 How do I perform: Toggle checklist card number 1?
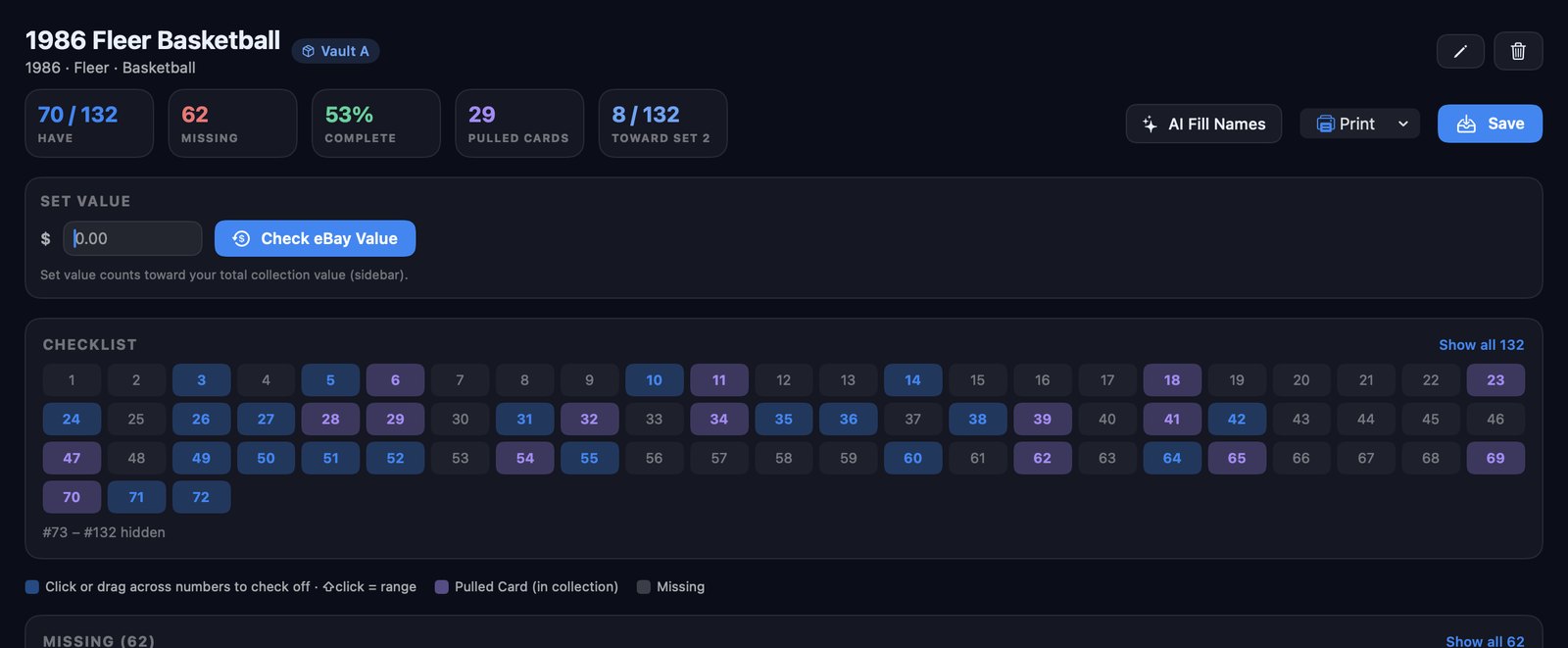click(x=72, y=379)
